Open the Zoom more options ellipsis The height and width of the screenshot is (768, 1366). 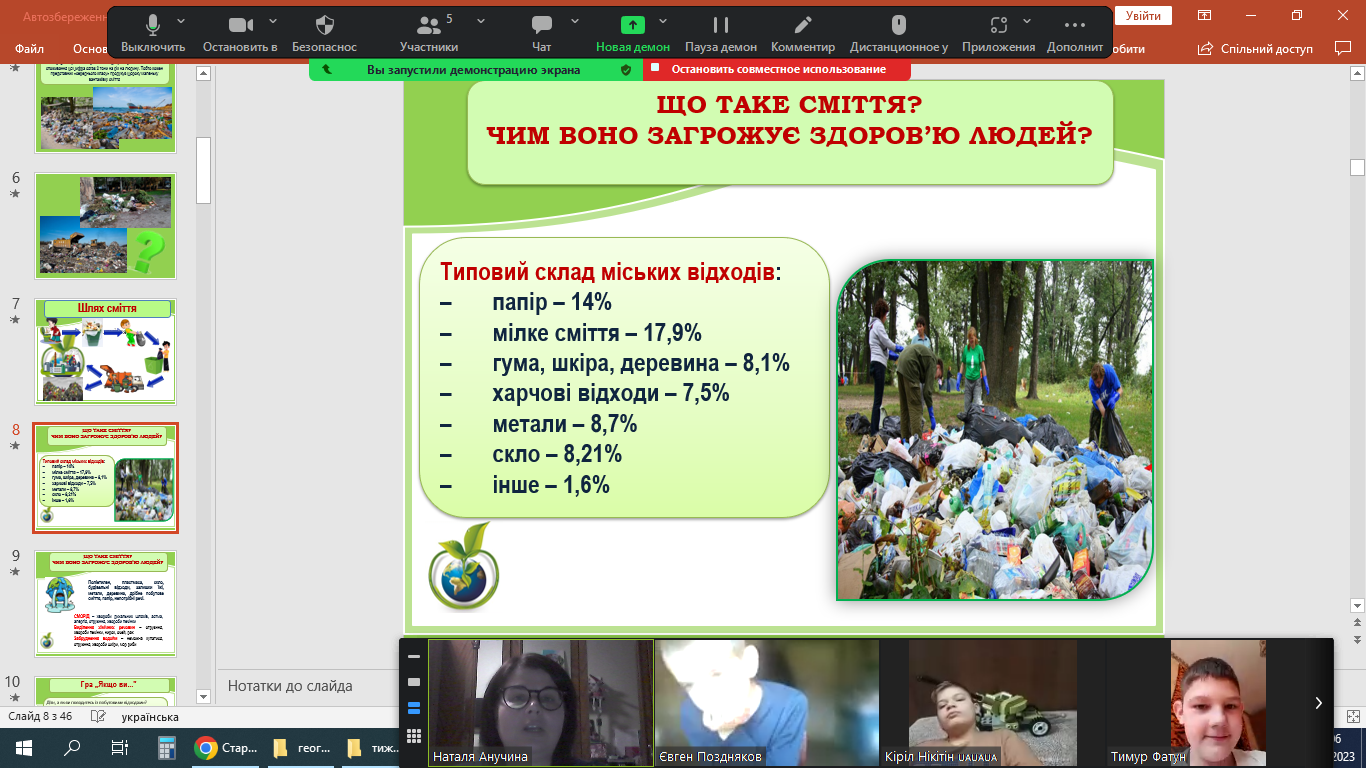point(1075,32)
